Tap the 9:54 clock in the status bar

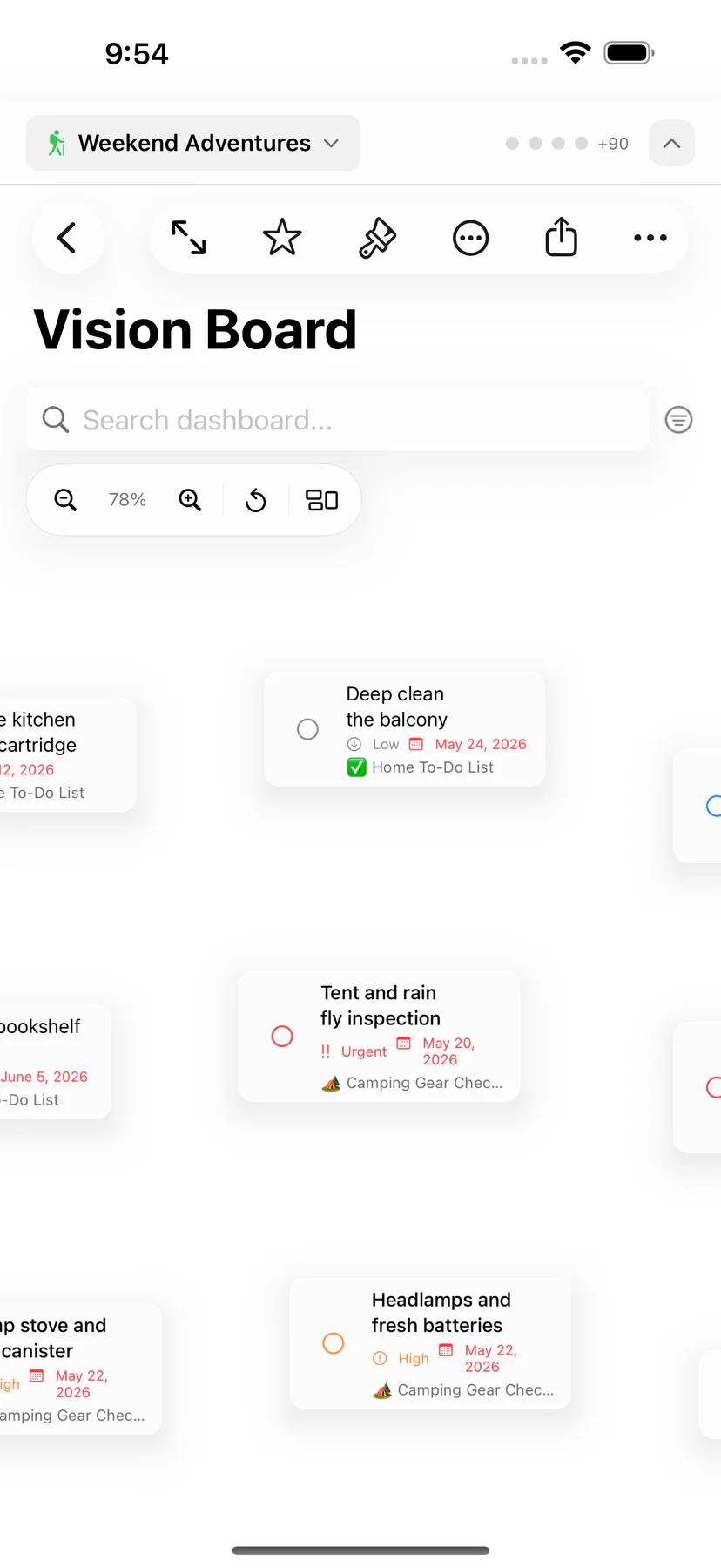click(137, 53)
